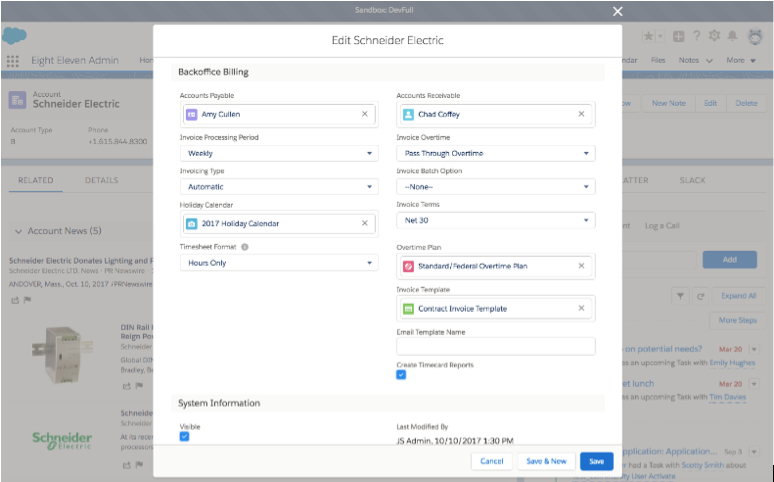Open the Emily Hughes link

pyautogui.click(x=732, y=362)
